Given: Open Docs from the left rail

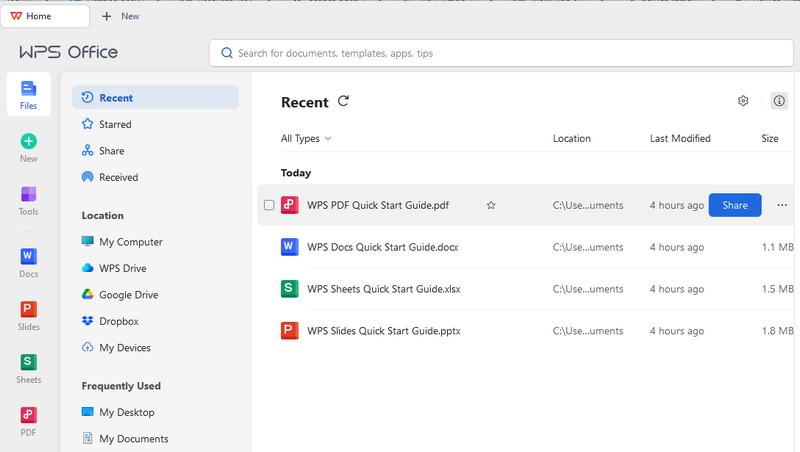Looking at the screenshot, I should pos(29,263).
